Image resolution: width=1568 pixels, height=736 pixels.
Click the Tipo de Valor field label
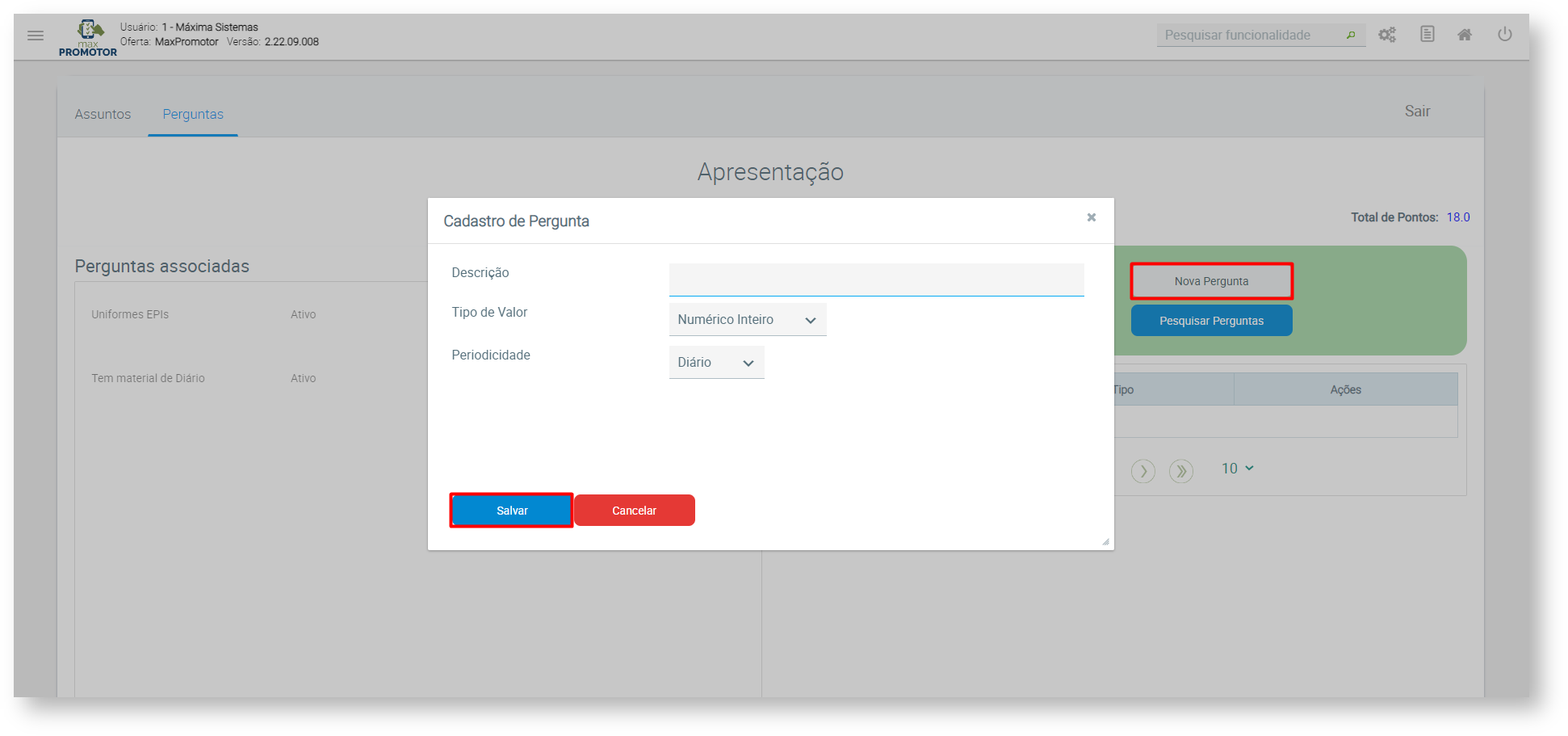click(x=489, y=313)
